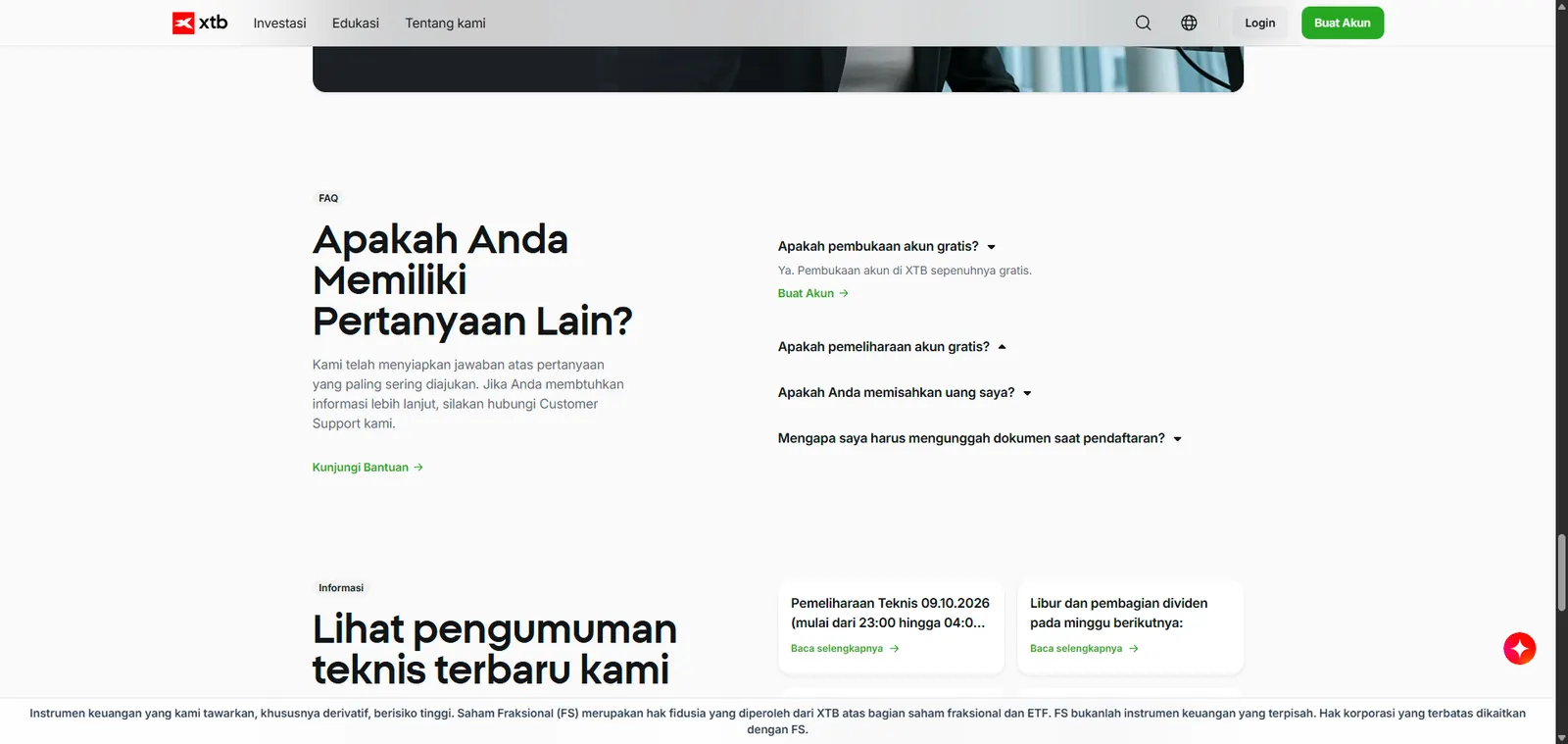This screenshot has height=744, width=1568.
Task: Expand 'Mengapa saya harus mengunggah dokumen' question
Action: pyautogui.click(x=980, y=438)
